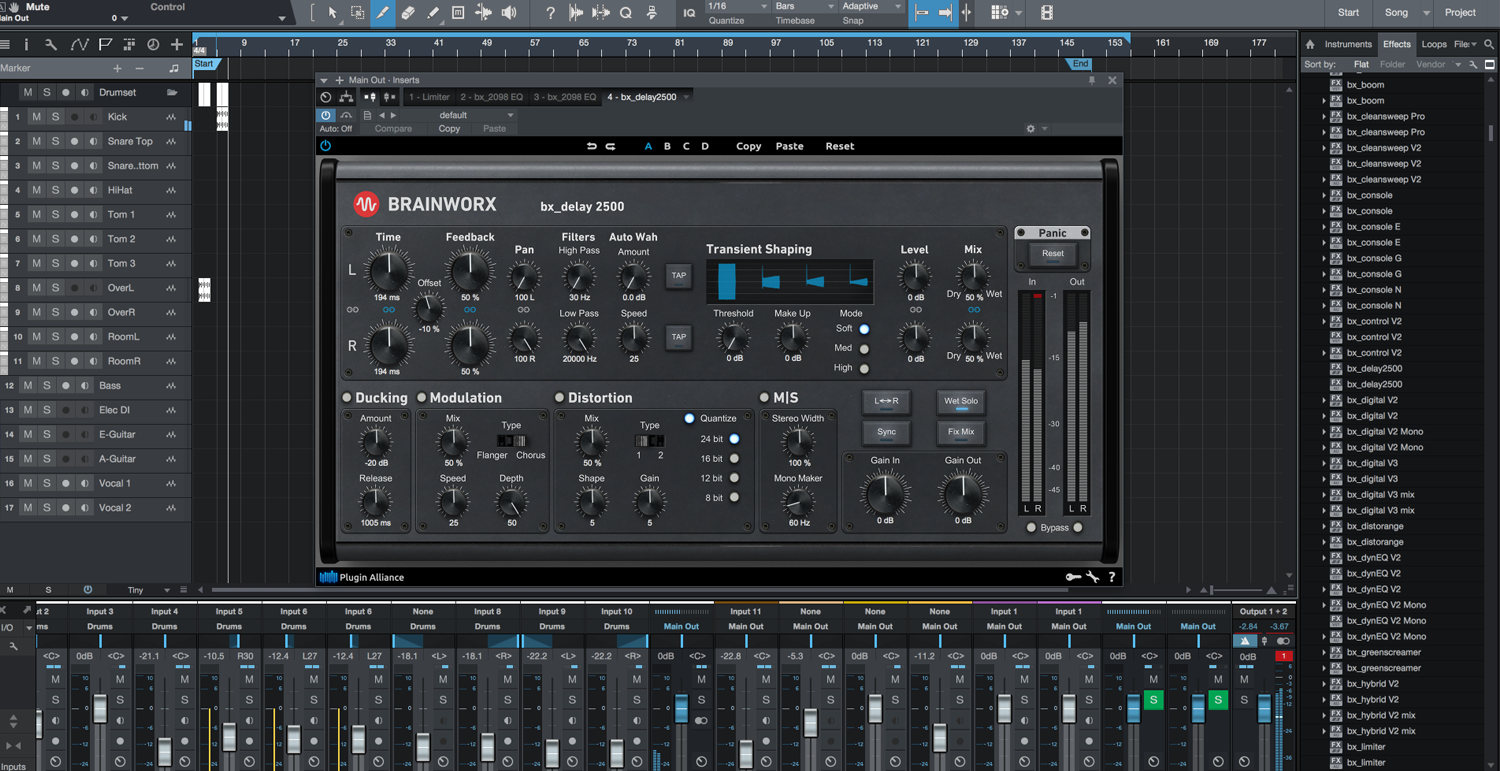
Task: Switch to the 2 - bx_2098 EQ tab
Action: (492, 97)
